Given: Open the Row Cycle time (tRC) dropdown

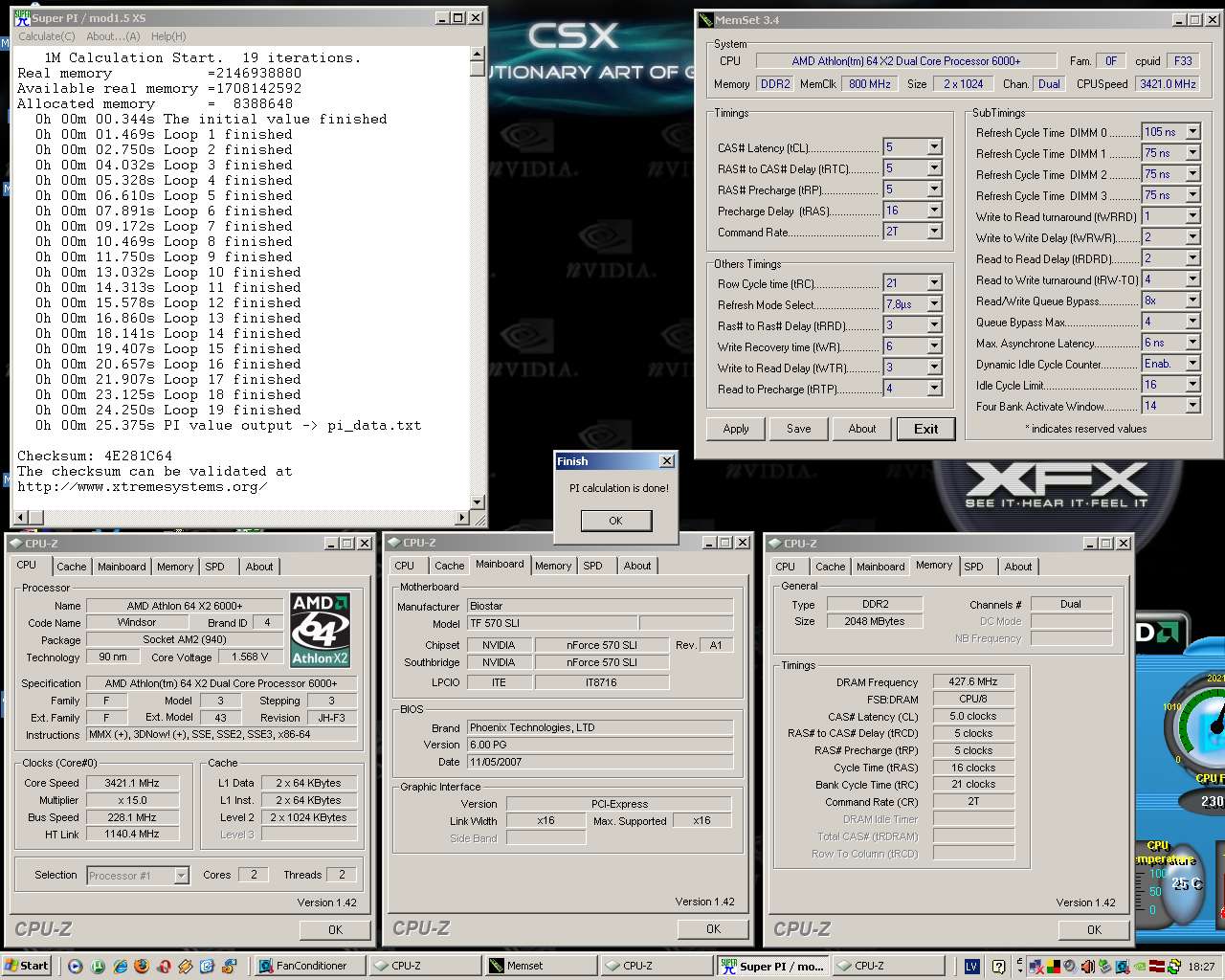Looking at the screenshot, I should click(x=934, y=283).
